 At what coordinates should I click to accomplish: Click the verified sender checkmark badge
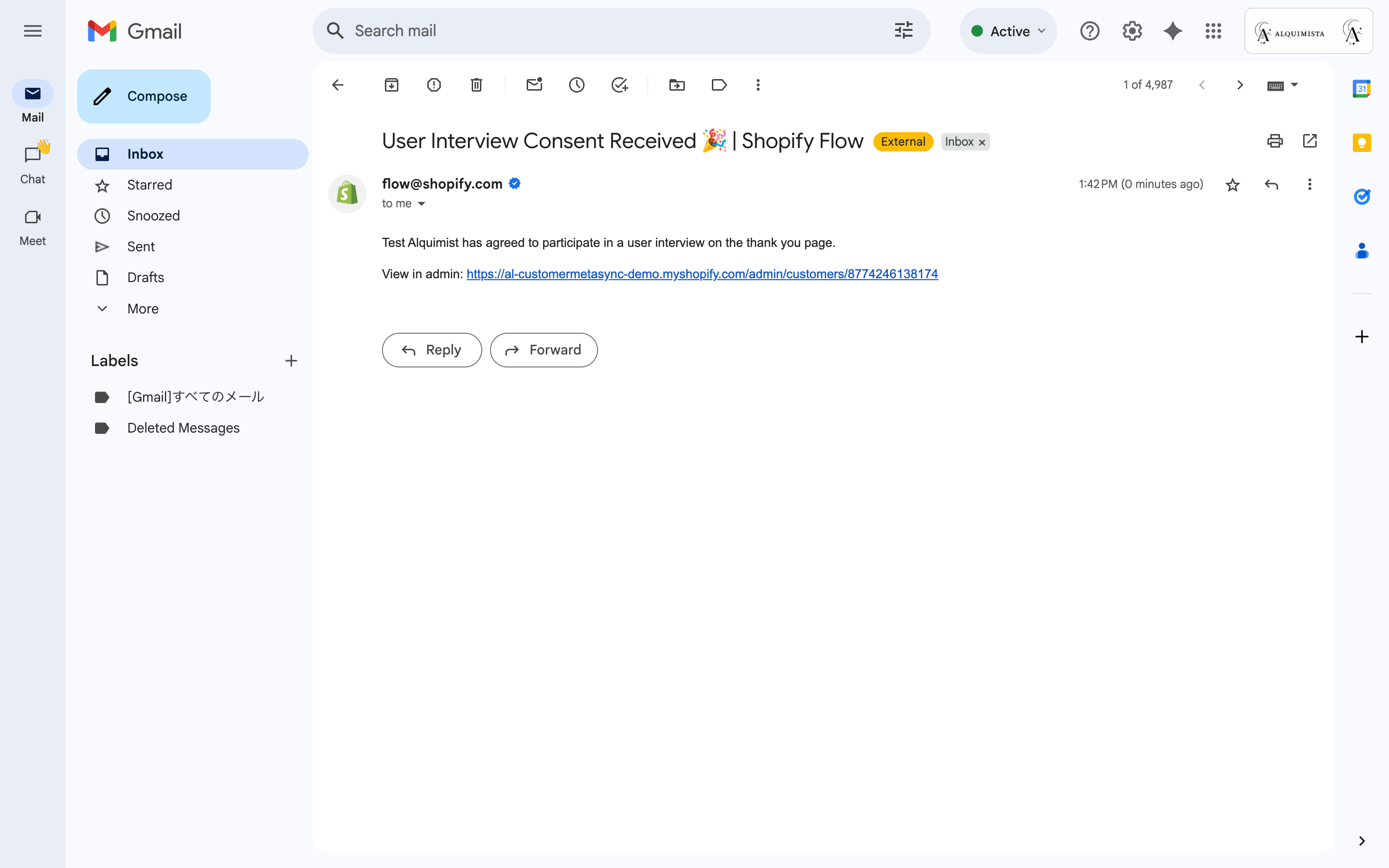click(x=515, y=184)
